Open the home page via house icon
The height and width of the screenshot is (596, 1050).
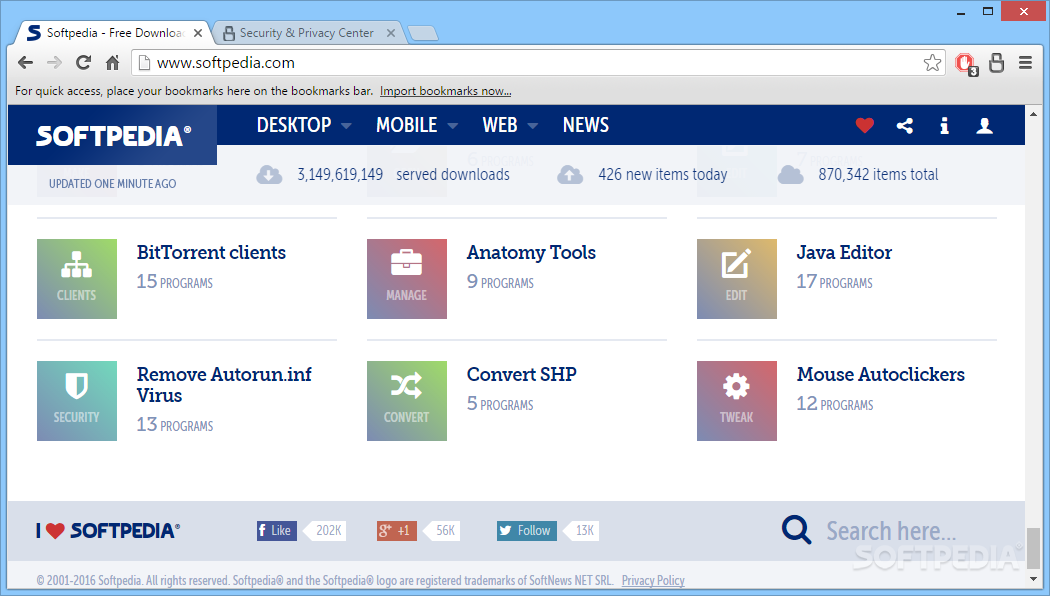112,63
